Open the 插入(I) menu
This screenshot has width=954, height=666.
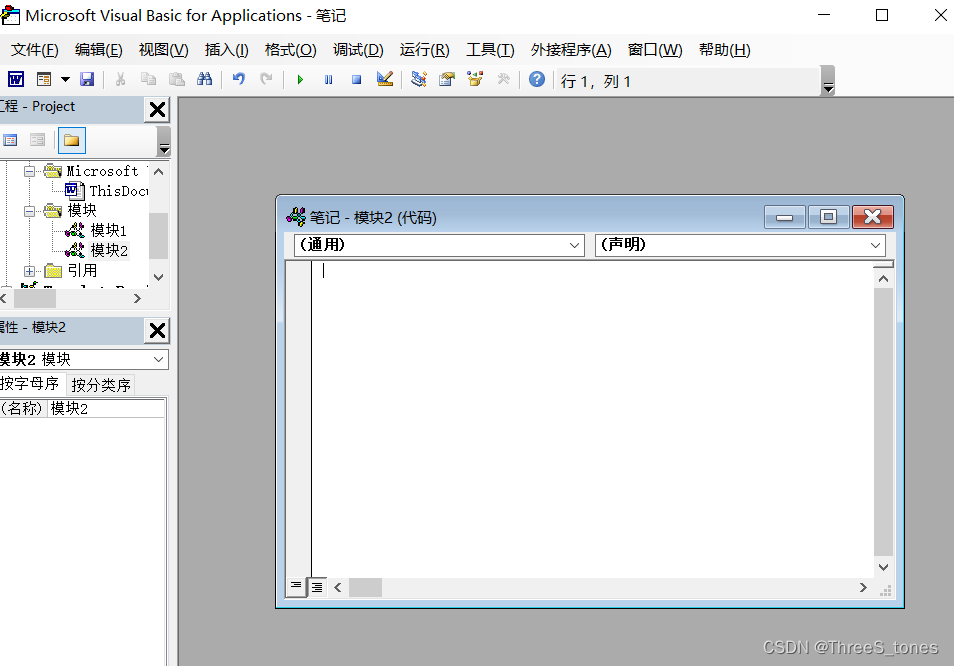227,50
